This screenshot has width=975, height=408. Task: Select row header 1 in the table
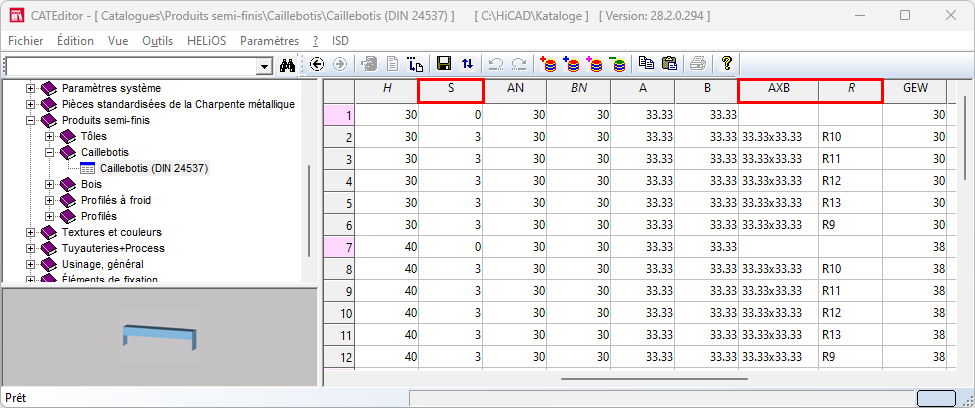(340, 115)
